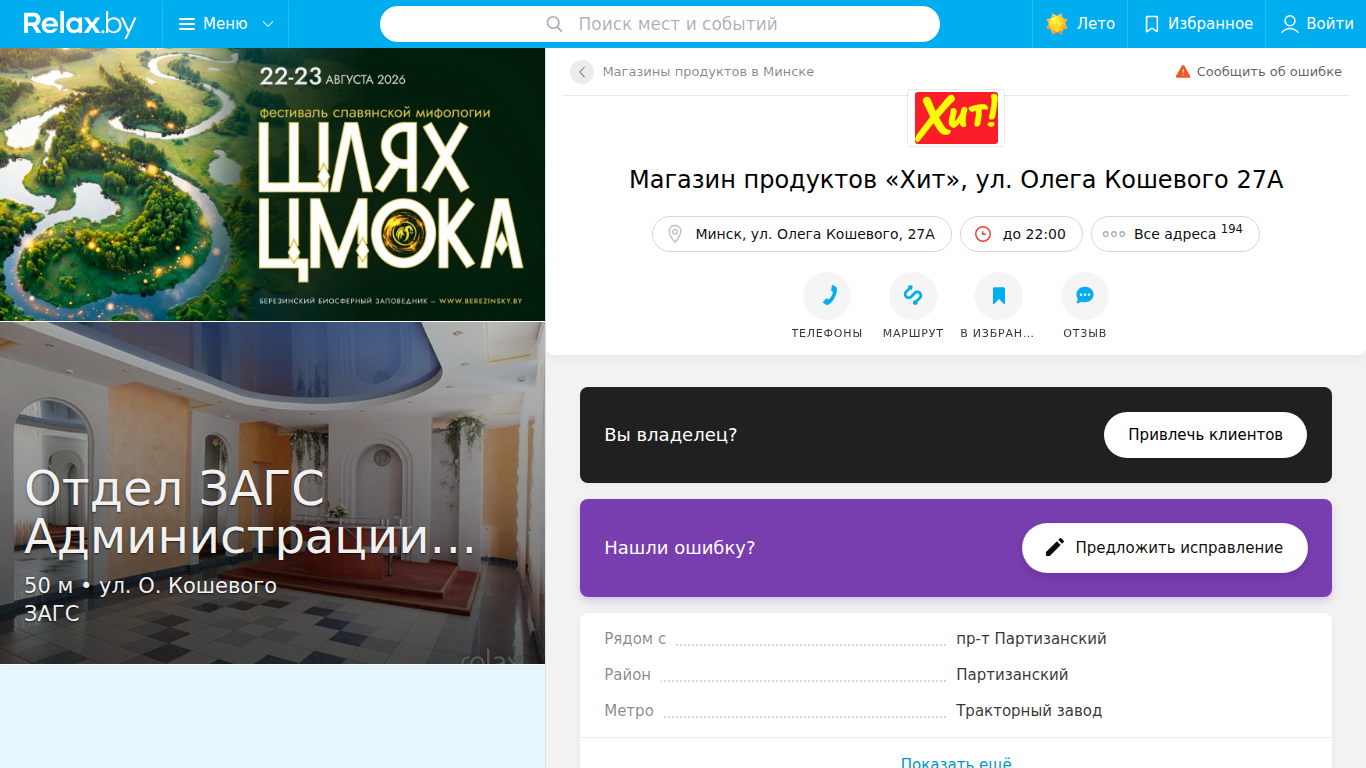The width and height of the screenshot is (1366, 768).
Task: Open the Отдел ЗАГС Администрации card
Action: 272,493
